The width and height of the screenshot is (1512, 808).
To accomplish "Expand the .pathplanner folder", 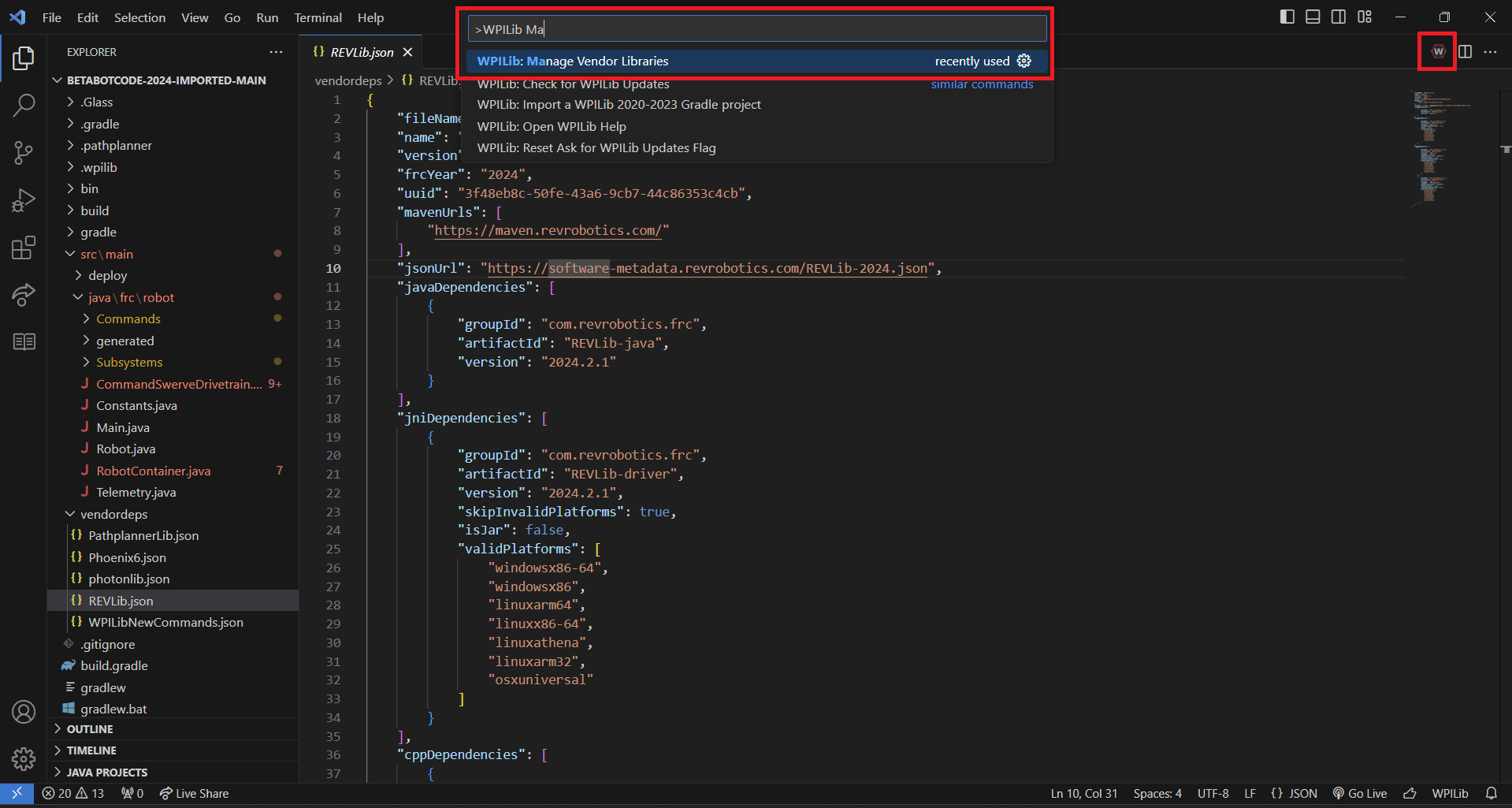I will click(173, 146).
